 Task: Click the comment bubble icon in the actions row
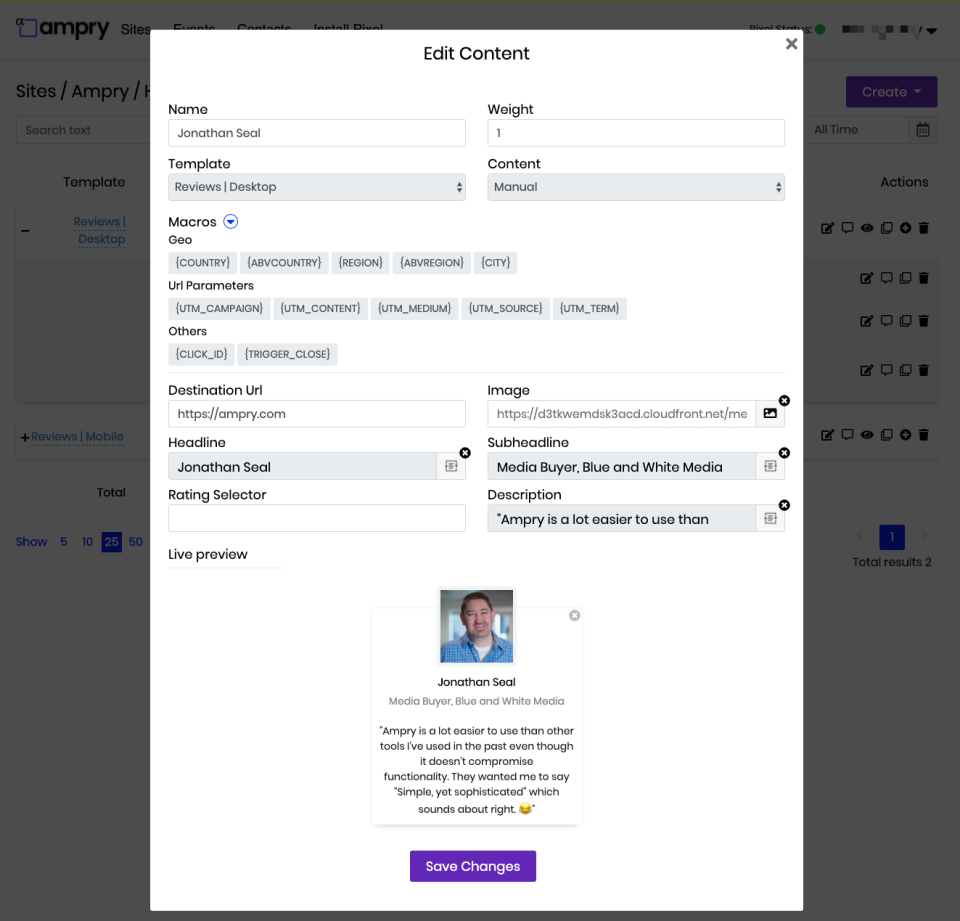[847, 228]
